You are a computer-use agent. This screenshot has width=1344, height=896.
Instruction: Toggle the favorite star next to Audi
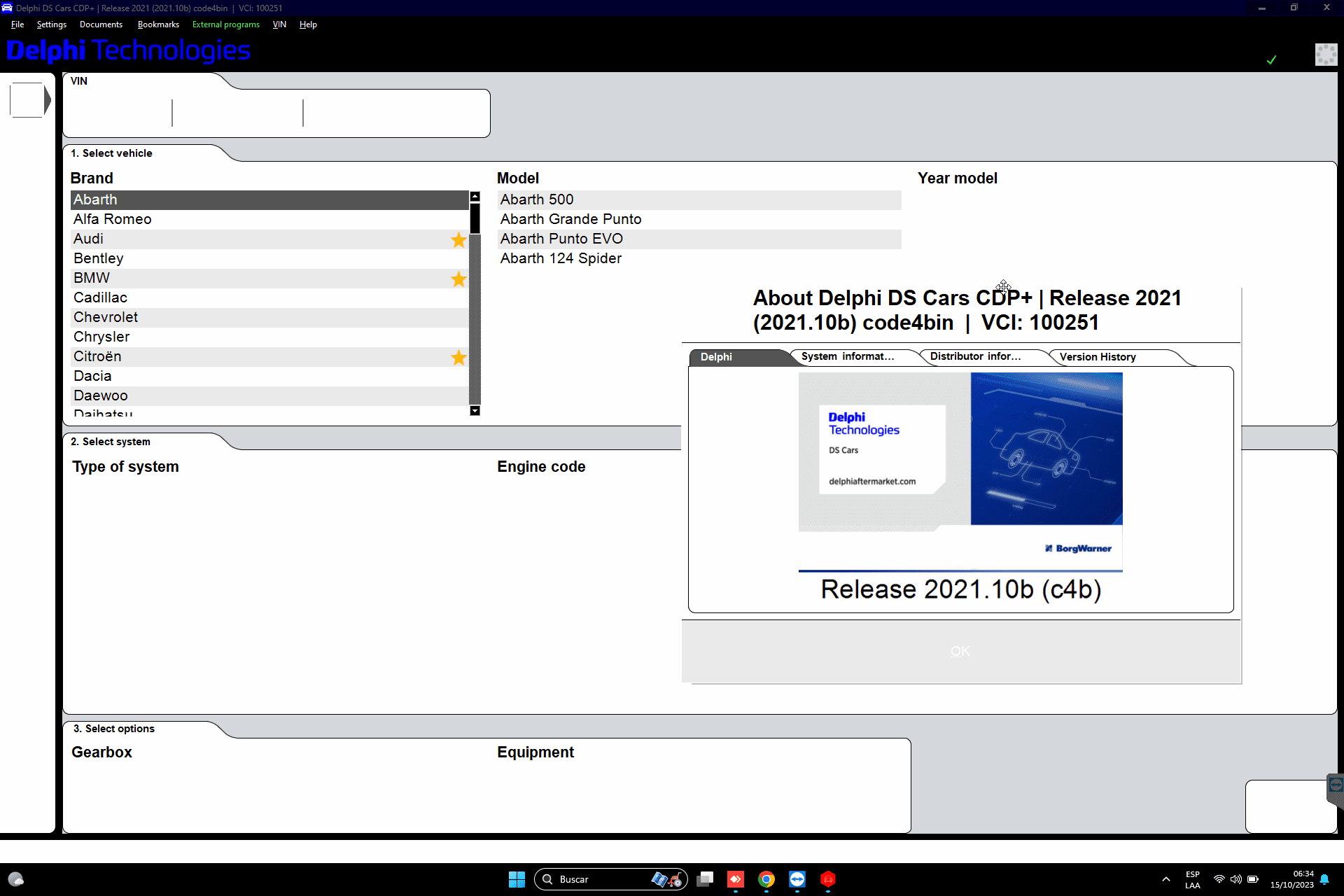458,240
